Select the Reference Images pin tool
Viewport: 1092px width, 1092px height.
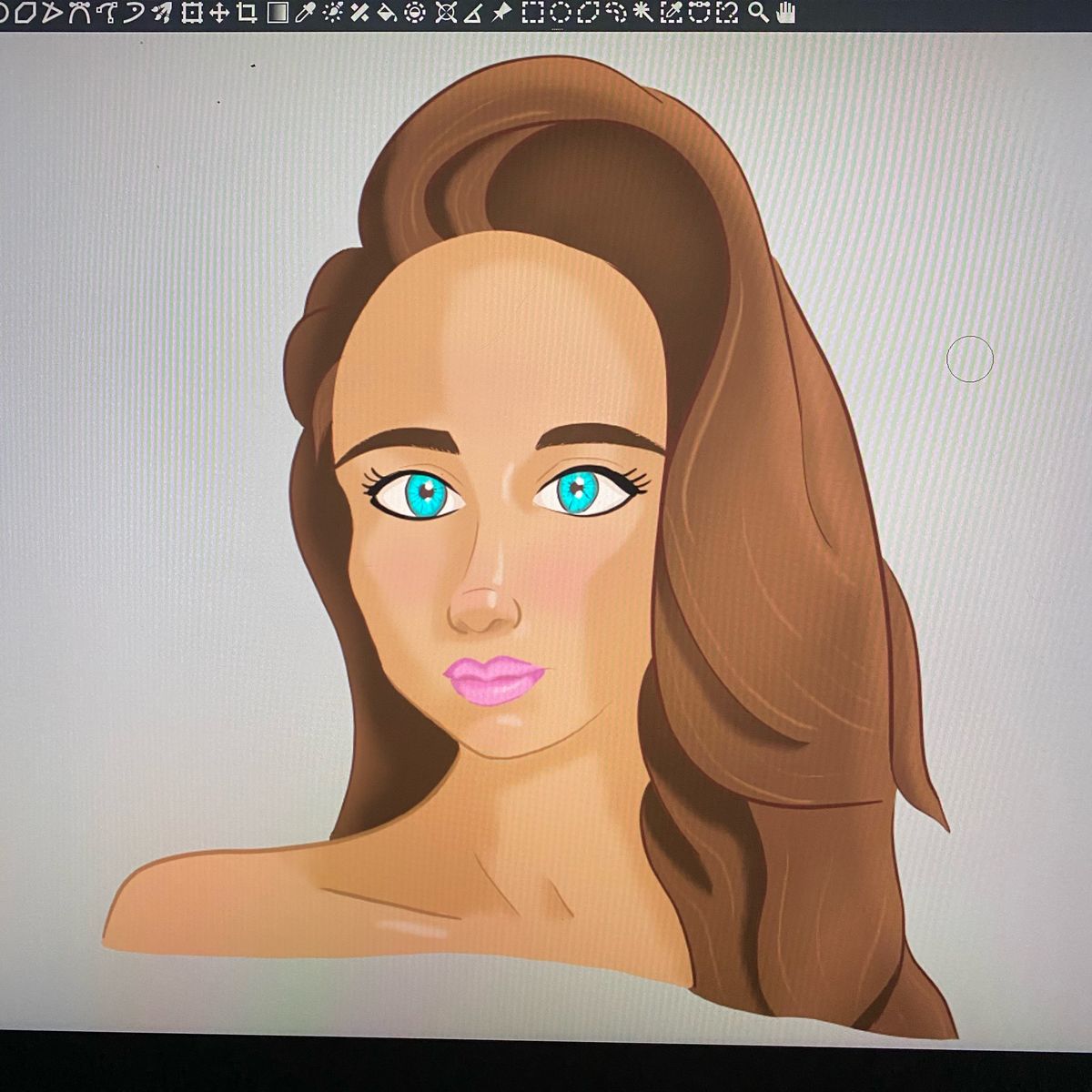501,13
